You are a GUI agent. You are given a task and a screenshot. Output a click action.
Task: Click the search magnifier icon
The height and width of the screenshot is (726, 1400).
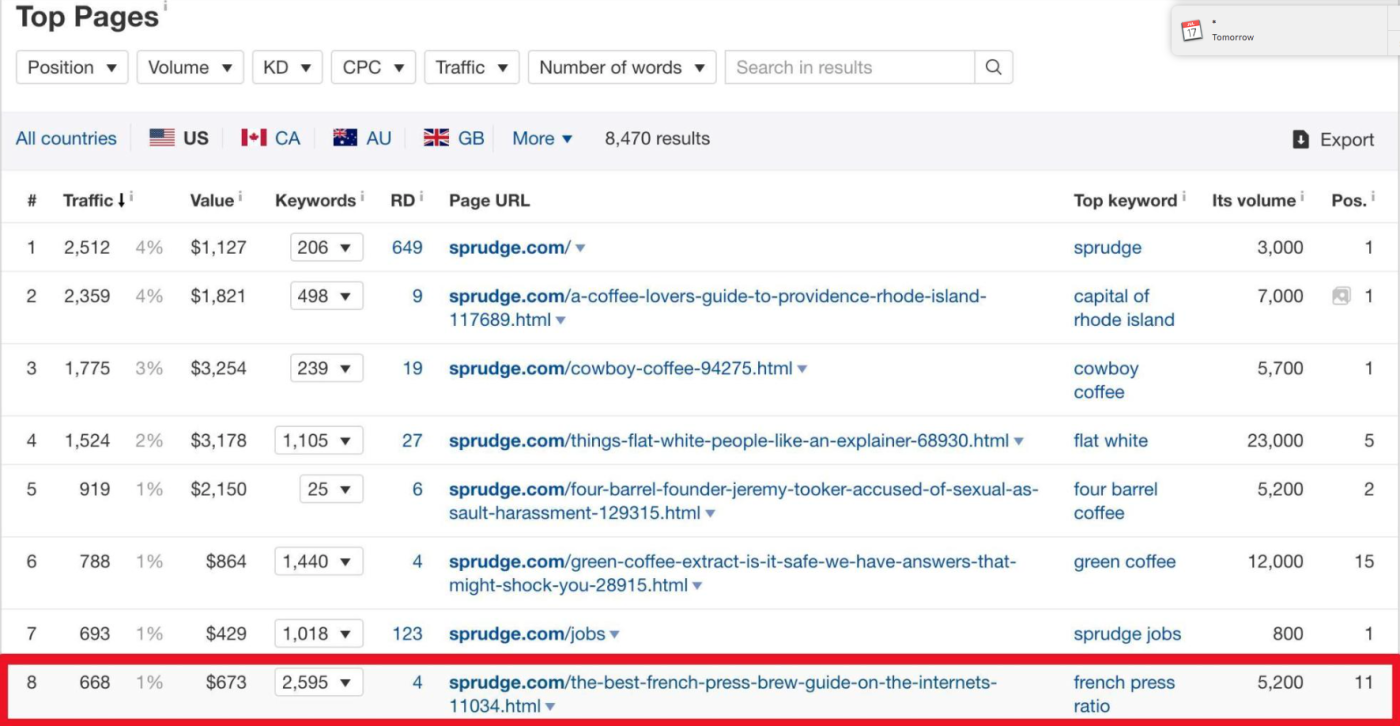(993, 67)
